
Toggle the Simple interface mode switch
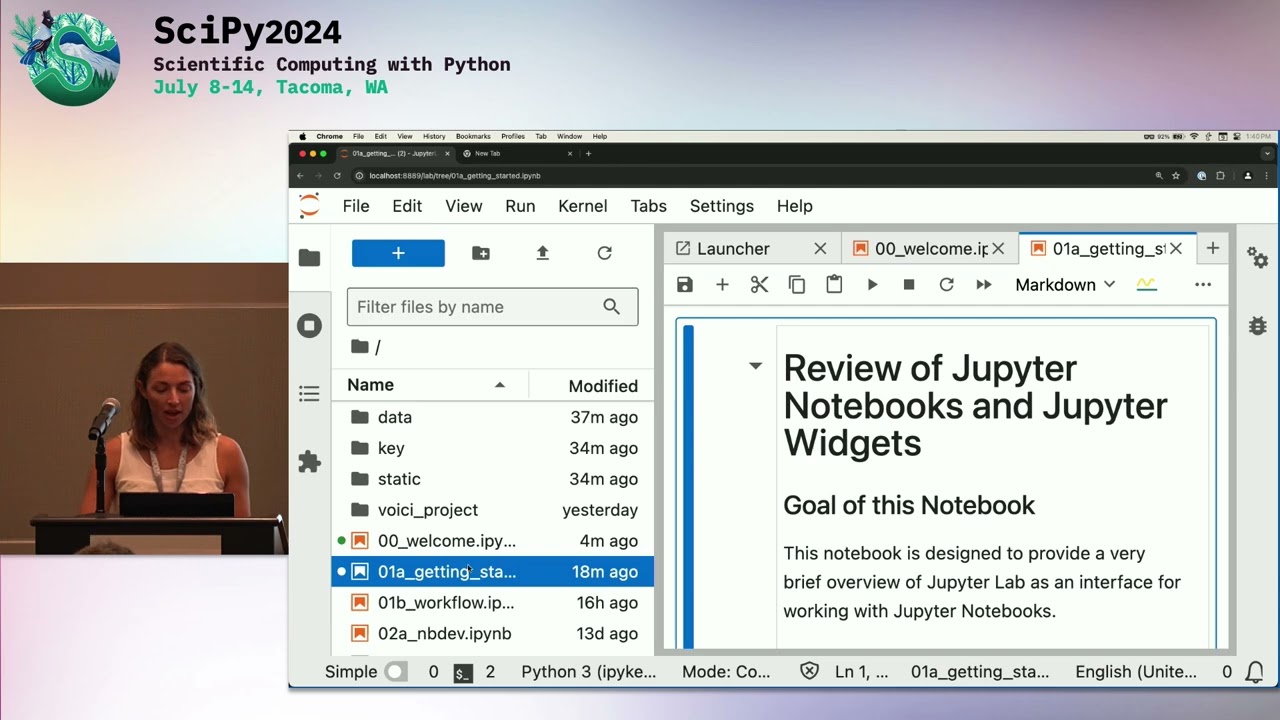tap(396, 672)
